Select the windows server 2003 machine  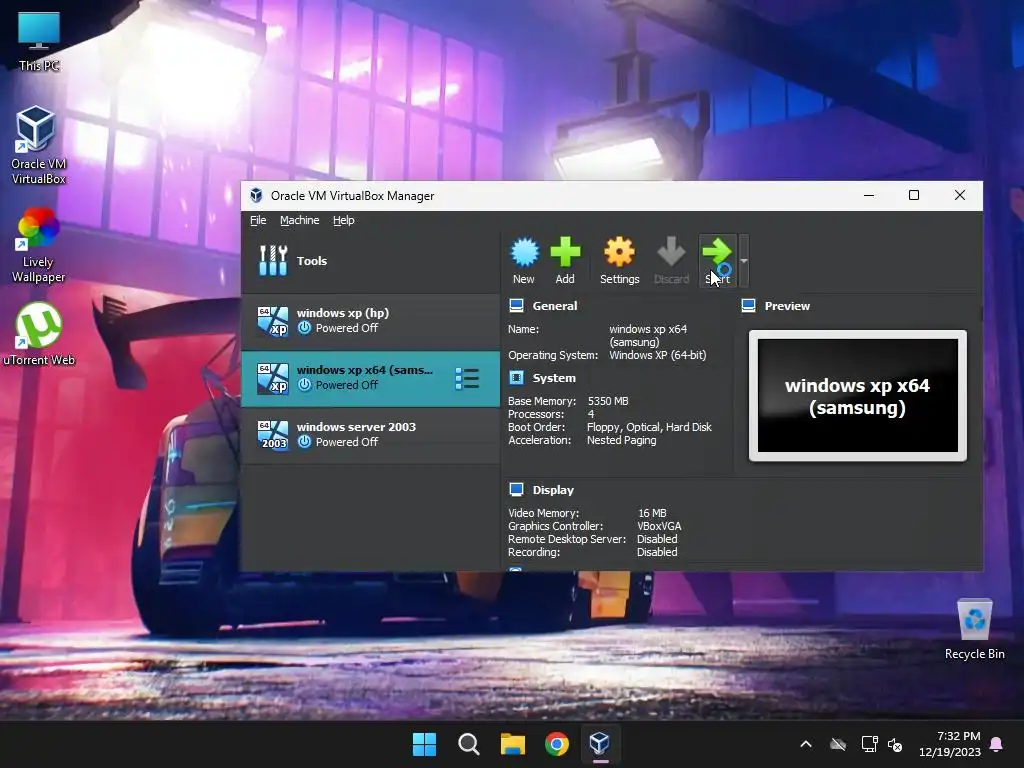(x=371, y=435)
